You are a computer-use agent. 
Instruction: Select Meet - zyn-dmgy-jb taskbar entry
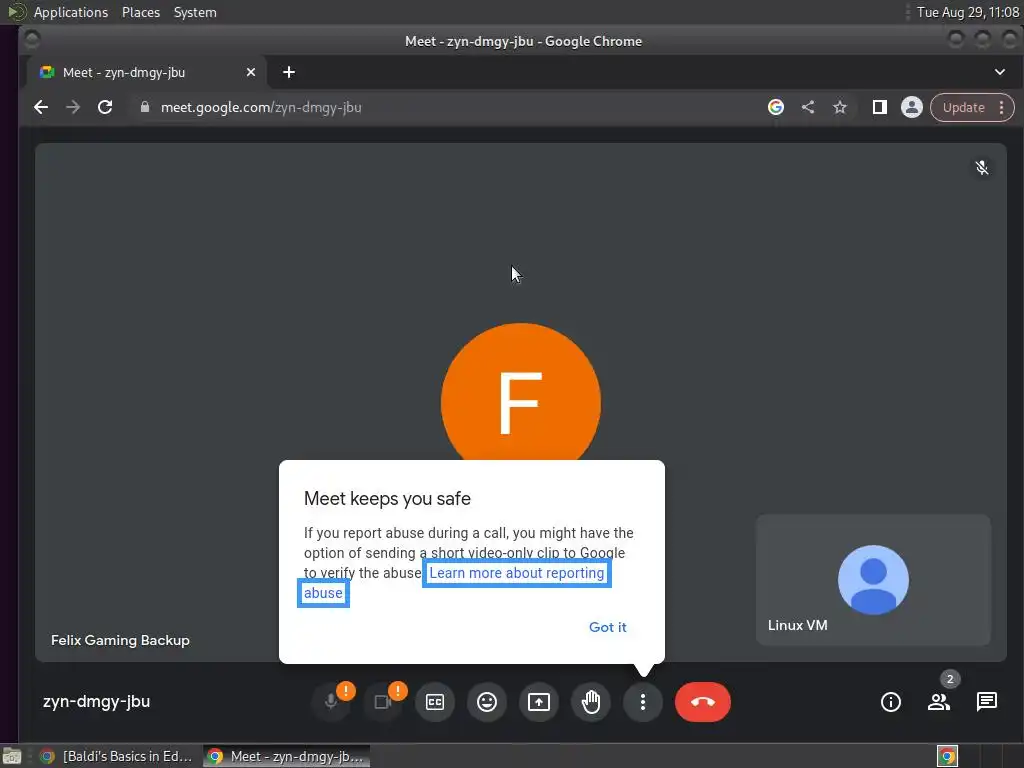[286, 756]
